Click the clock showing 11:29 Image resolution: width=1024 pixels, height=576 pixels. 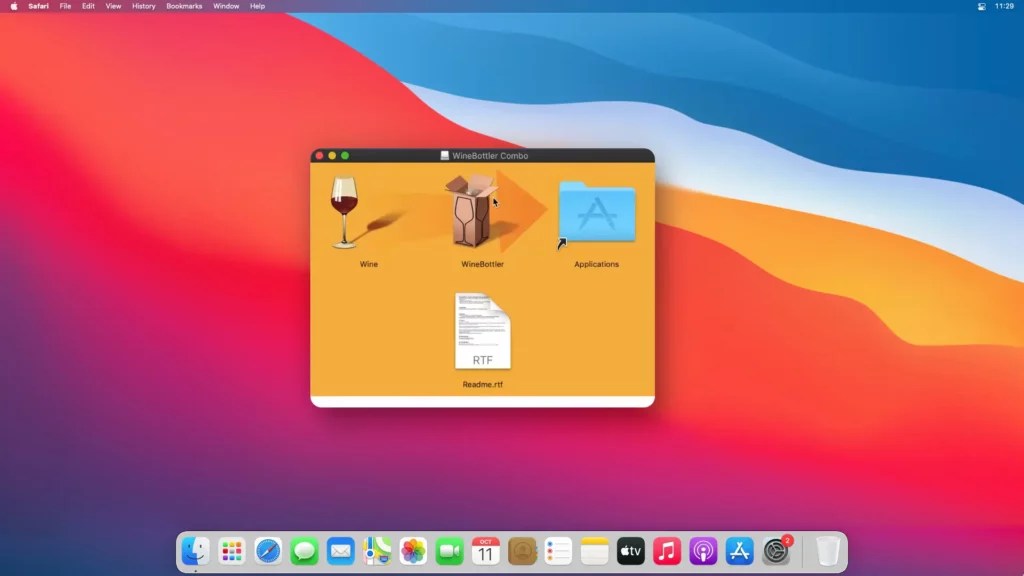point(1004,6)
